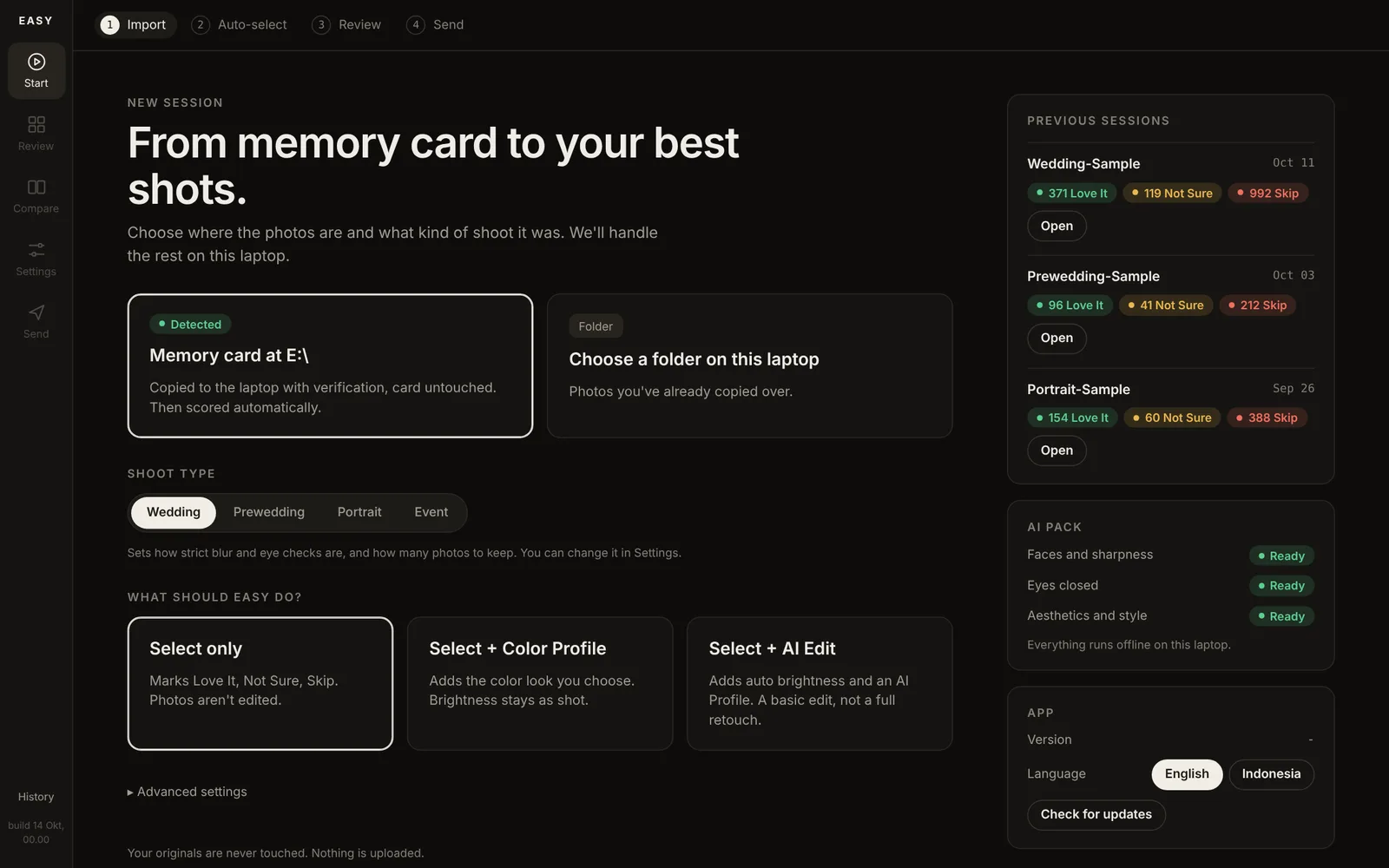The image size is (1389, 868).
Task: Click Ready status for Eyes closed
Action: (x=1281, y=586)
